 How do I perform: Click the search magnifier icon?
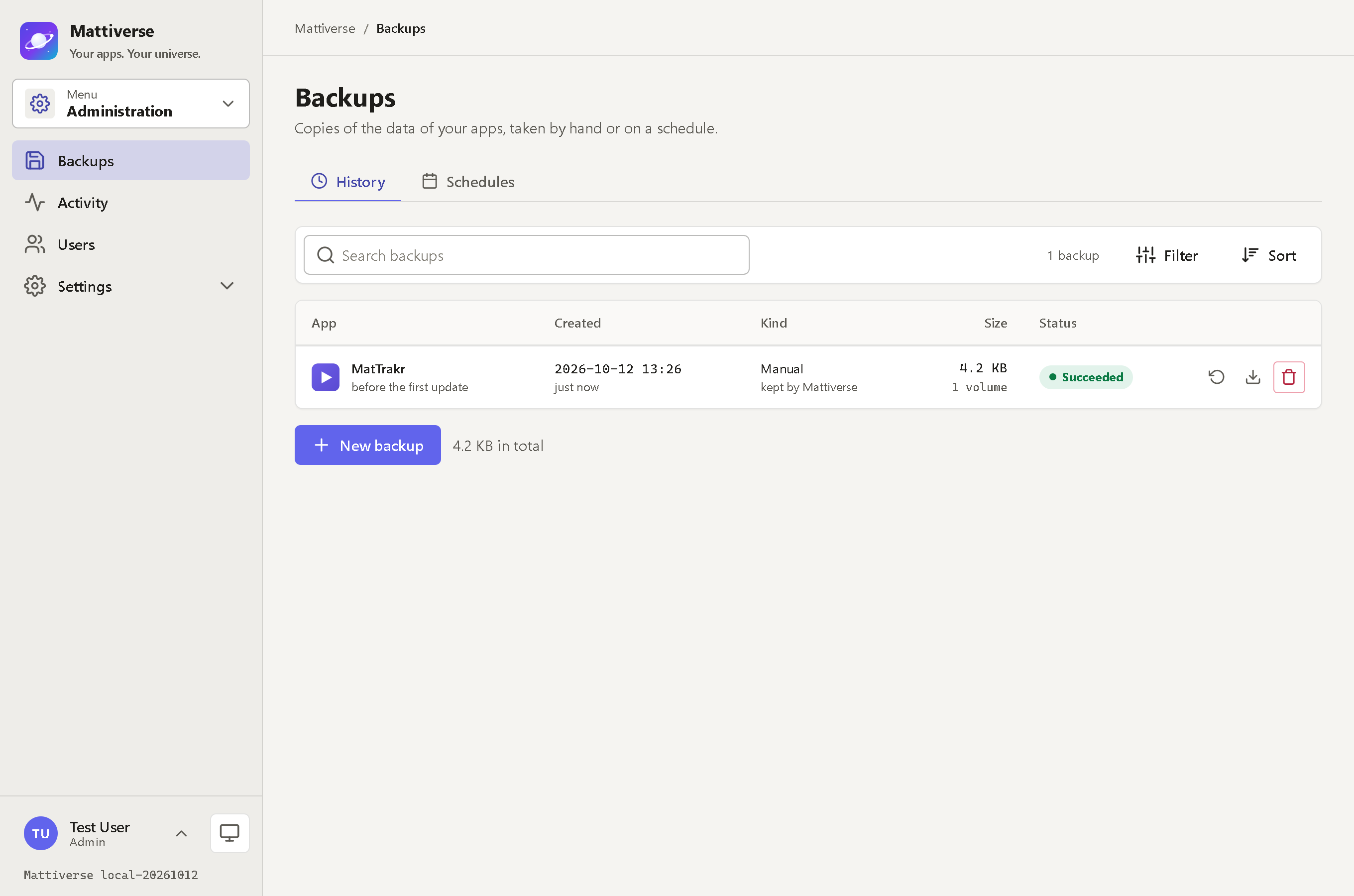point(326,255)
